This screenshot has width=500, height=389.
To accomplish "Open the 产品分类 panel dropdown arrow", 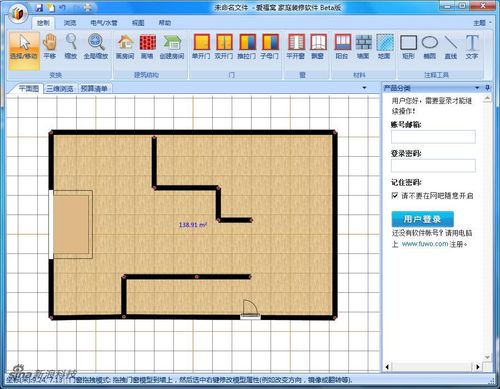I will coord(477,88).
